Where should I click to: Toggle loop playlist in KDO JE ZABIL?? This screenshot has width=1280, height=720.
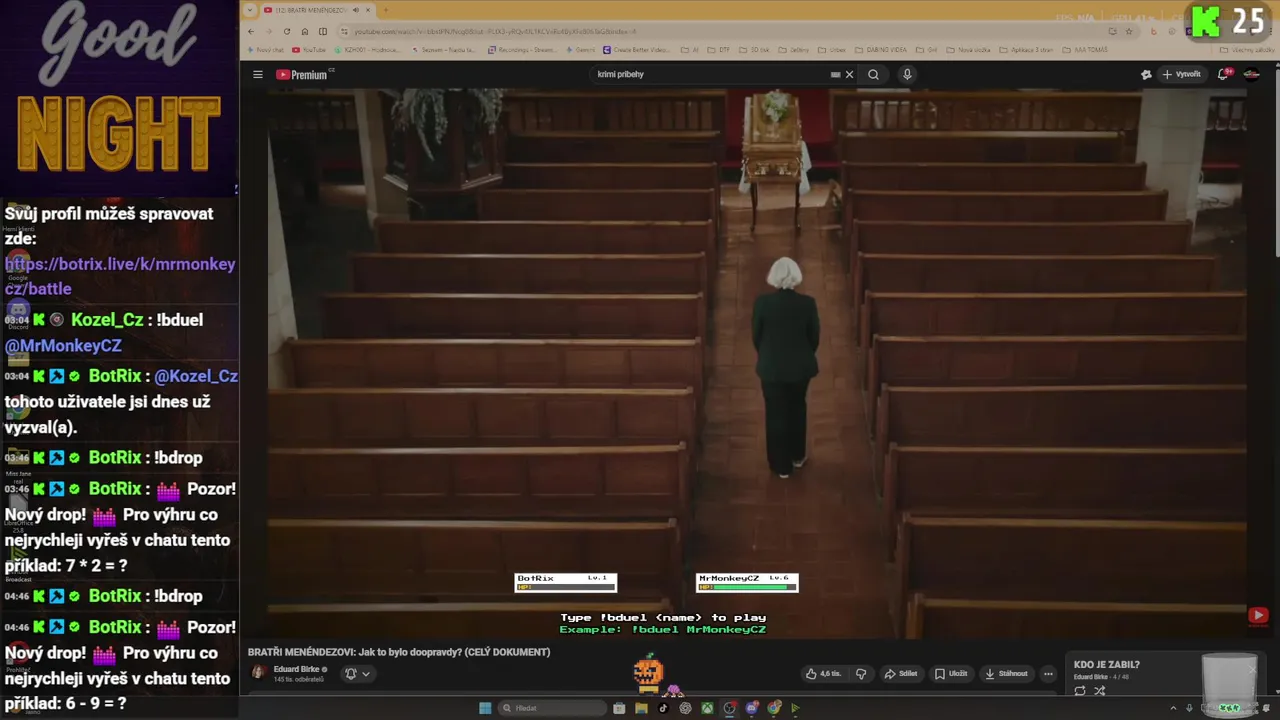pyautogui.click(x=1080, y=691)
